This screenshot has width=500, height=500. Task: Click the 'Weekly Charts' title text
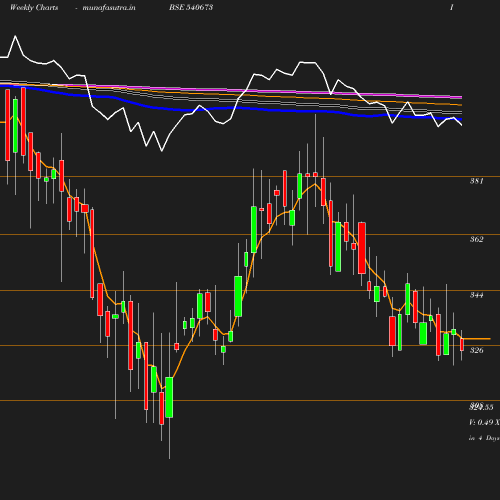(34, 7)
